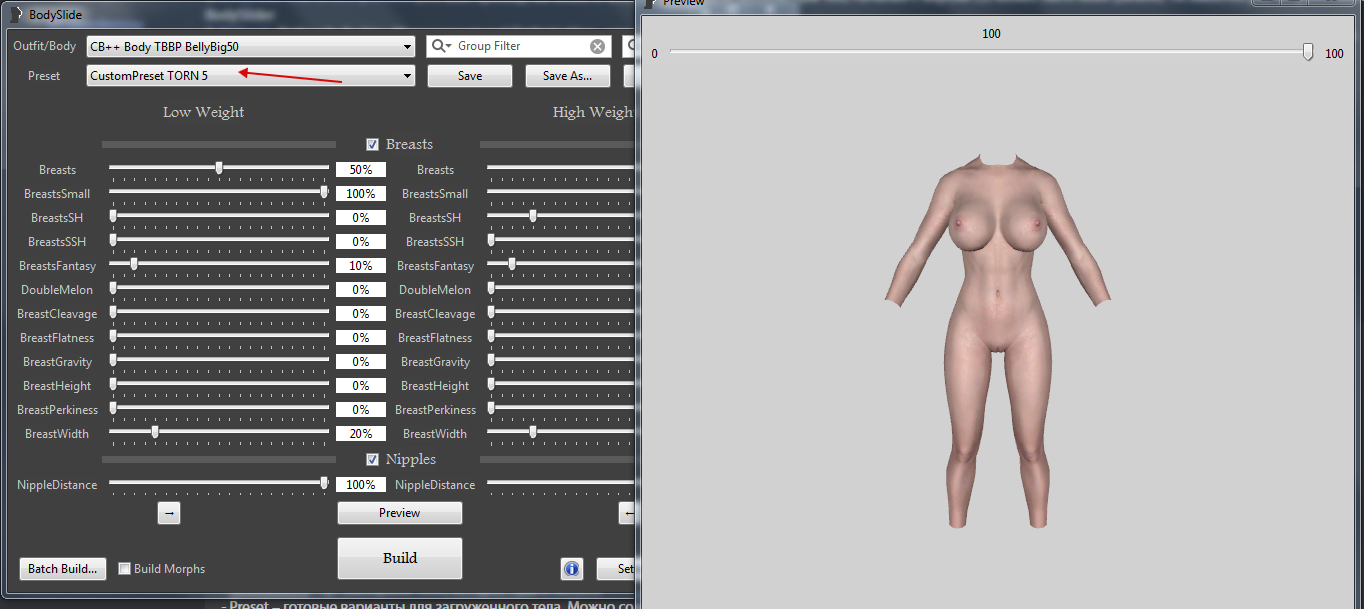The height and width of the screenshot is (609, 1364).
Task: Uncheck the Breasts category checkbox
Action: (373, 144)
